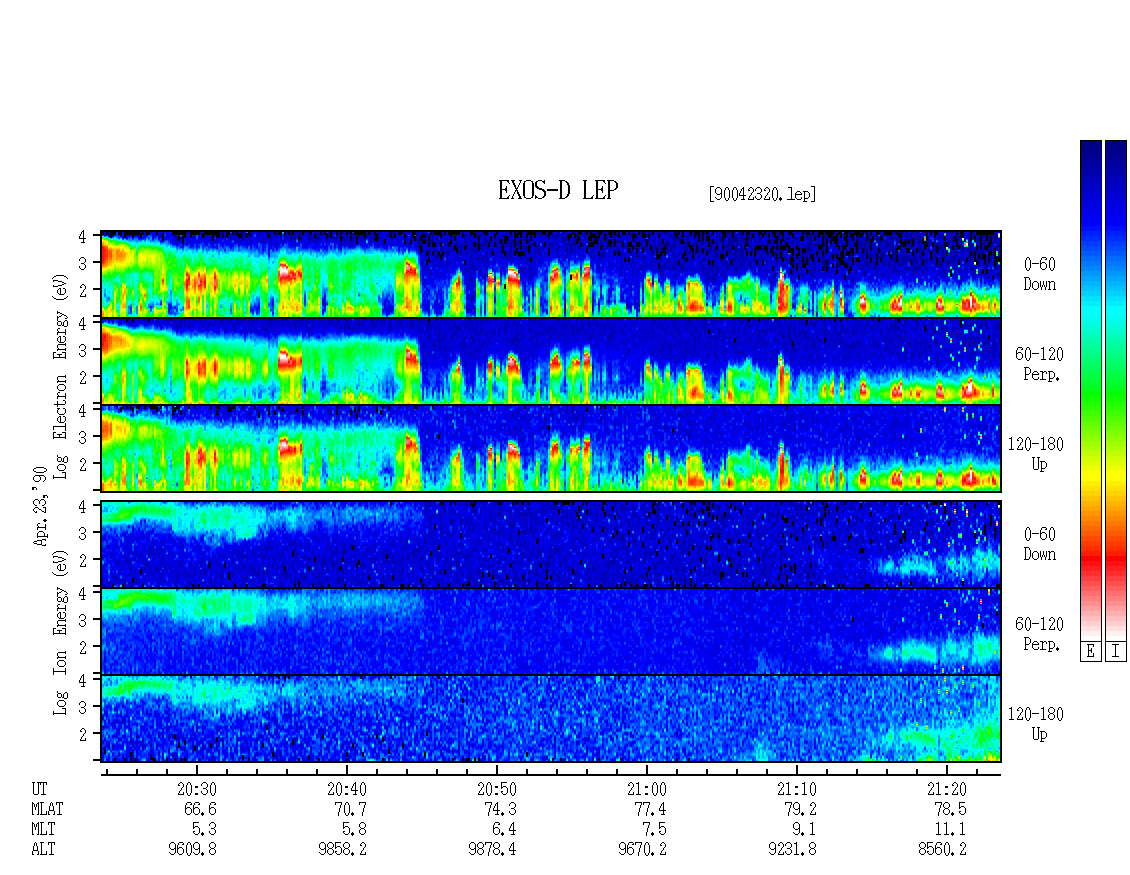Select the 20:40 time tick label

point(347,789)
